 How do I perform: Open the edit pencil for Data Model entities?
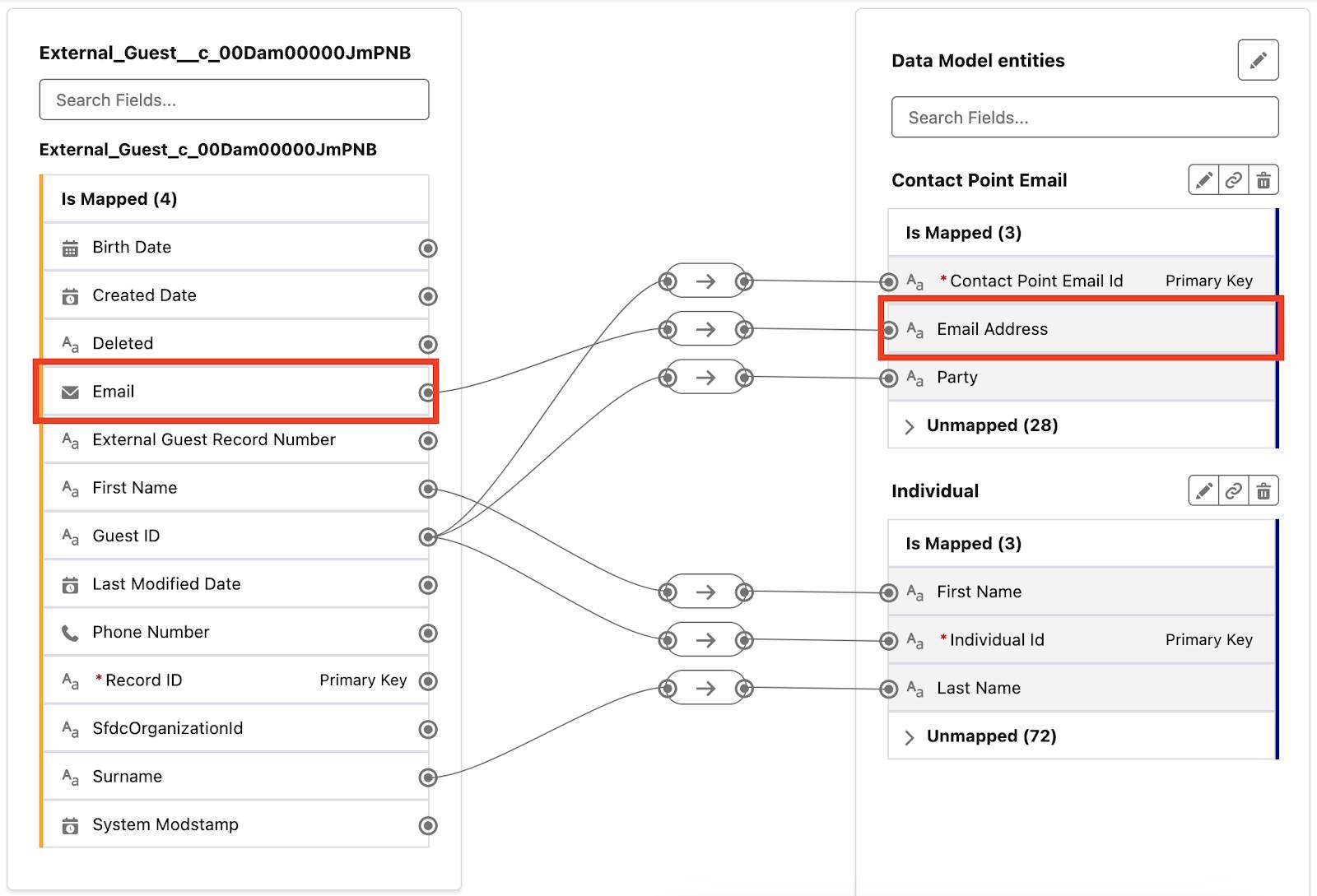1257,59
